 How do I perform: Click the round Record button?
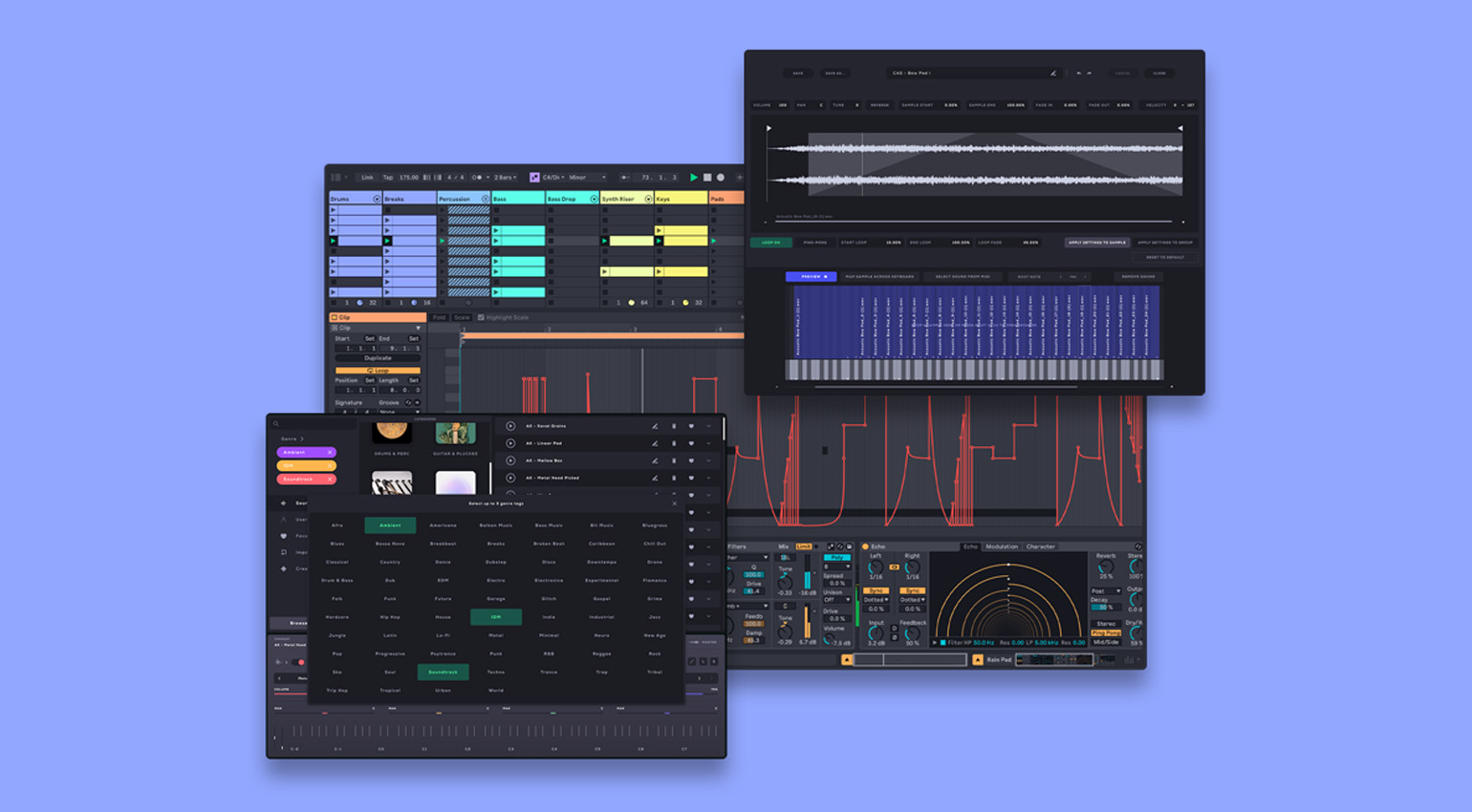click(x=721, y=178)
